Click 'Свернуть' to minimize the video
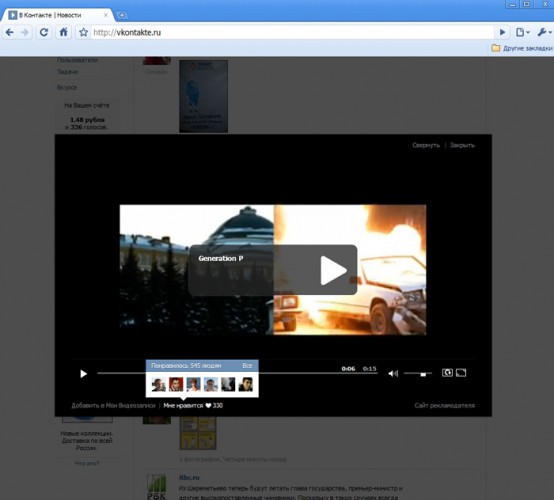The width and height of the screenshot is (554, 500). click(426, 145)
